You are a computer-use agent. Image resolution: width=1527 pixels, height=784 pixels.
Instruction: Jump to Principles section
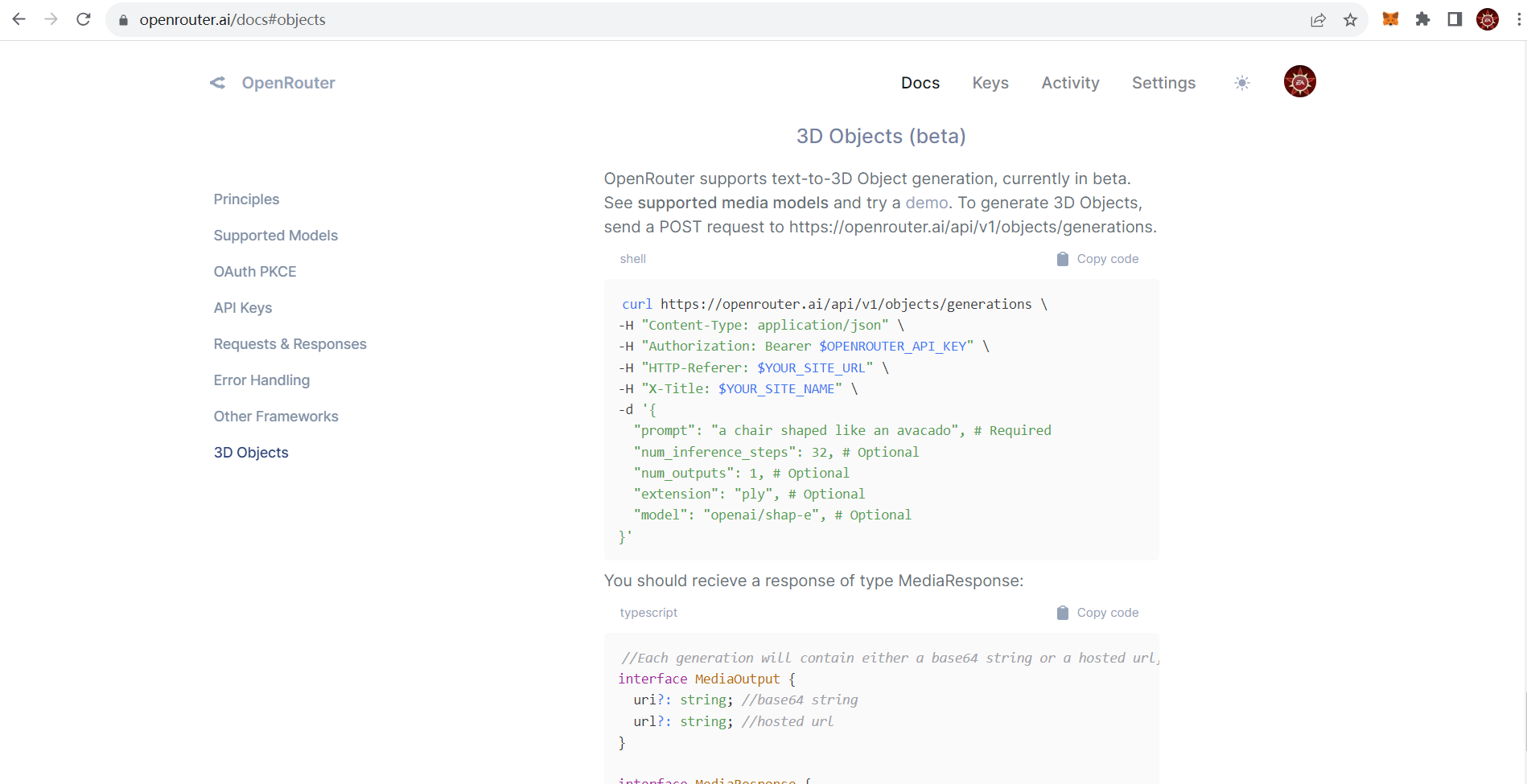pyautogui.click(x=246, y=199)
